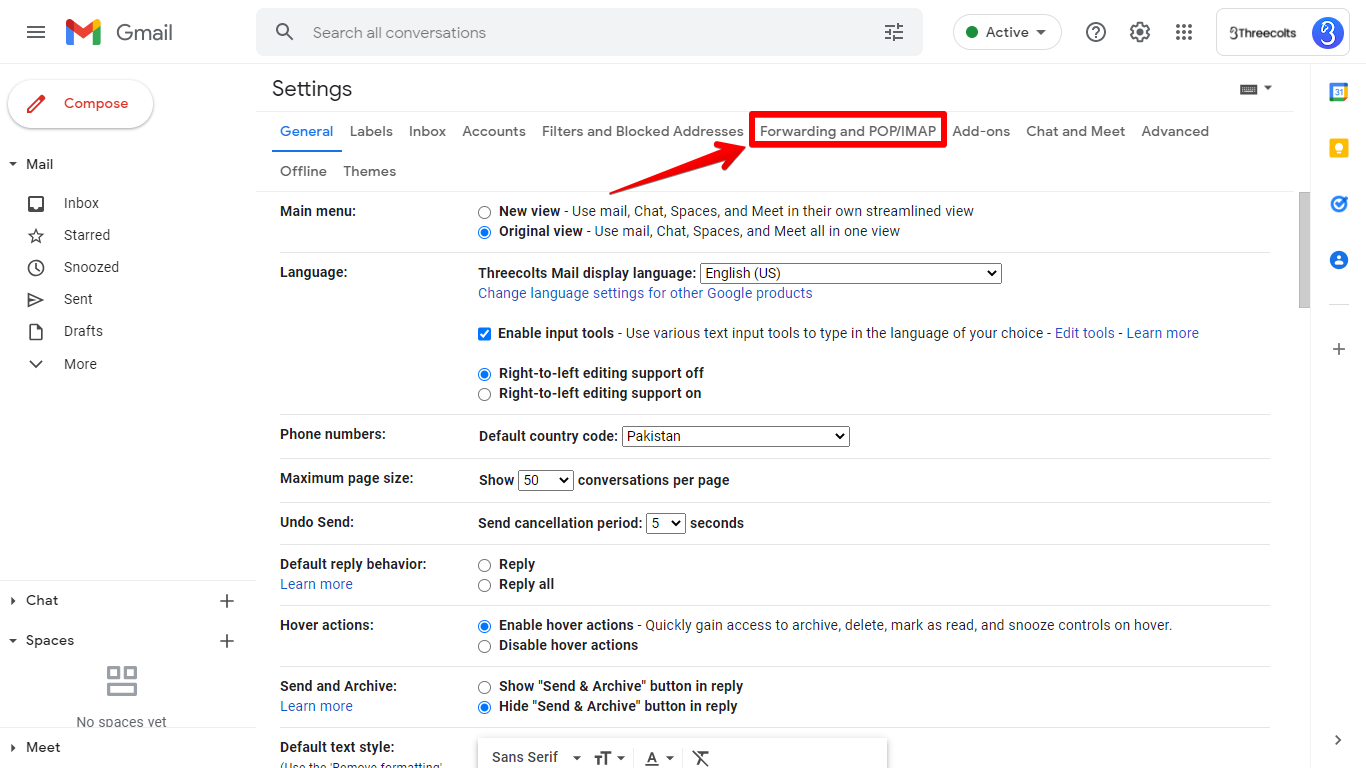The width and height of the screenshot is (1366, 768).
Task: Expand the Meet section
Action: pyautogui.click(x=13, y=748)
